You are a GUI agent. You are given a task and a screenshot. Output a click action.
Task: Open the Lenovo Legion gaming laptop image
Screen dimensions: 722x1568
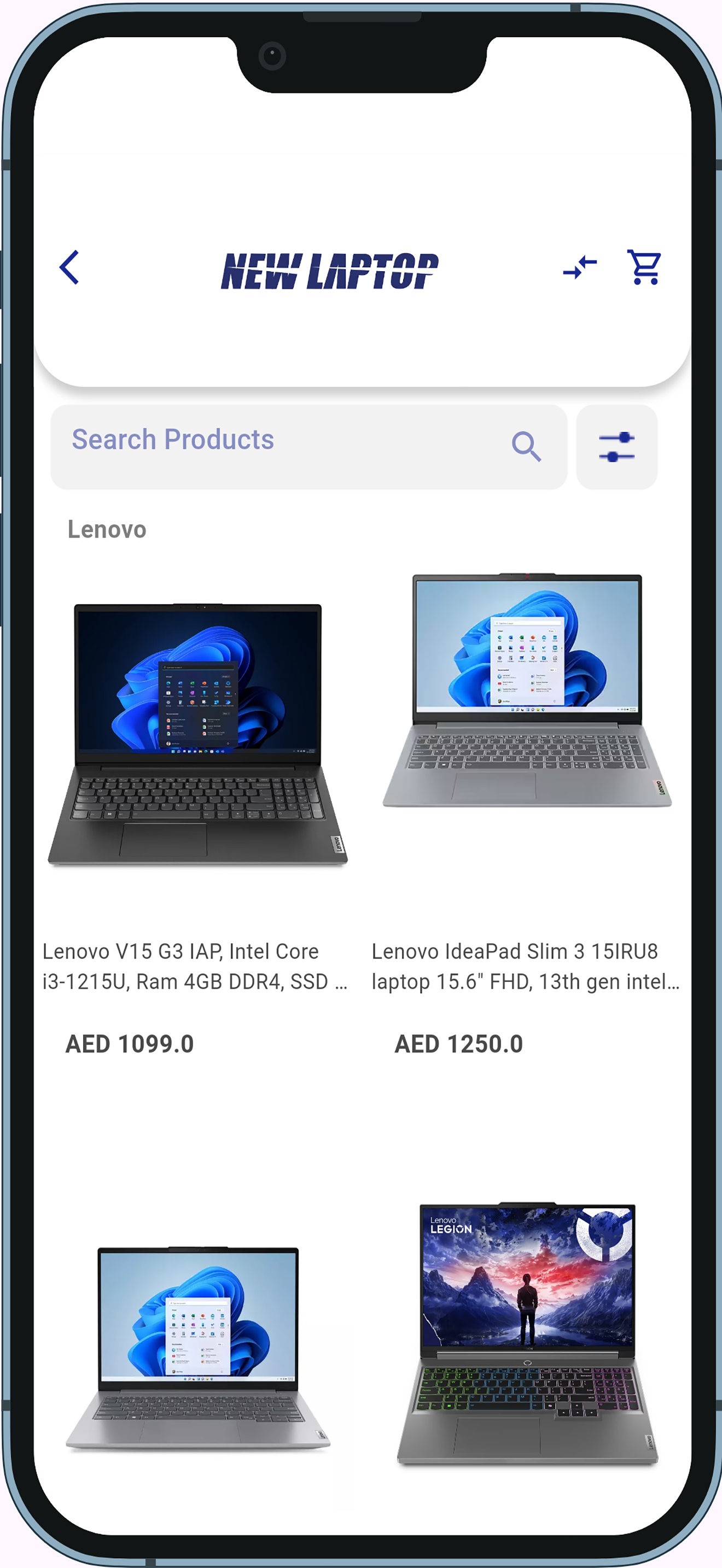pyautogui.click(x=527, y=1333)
